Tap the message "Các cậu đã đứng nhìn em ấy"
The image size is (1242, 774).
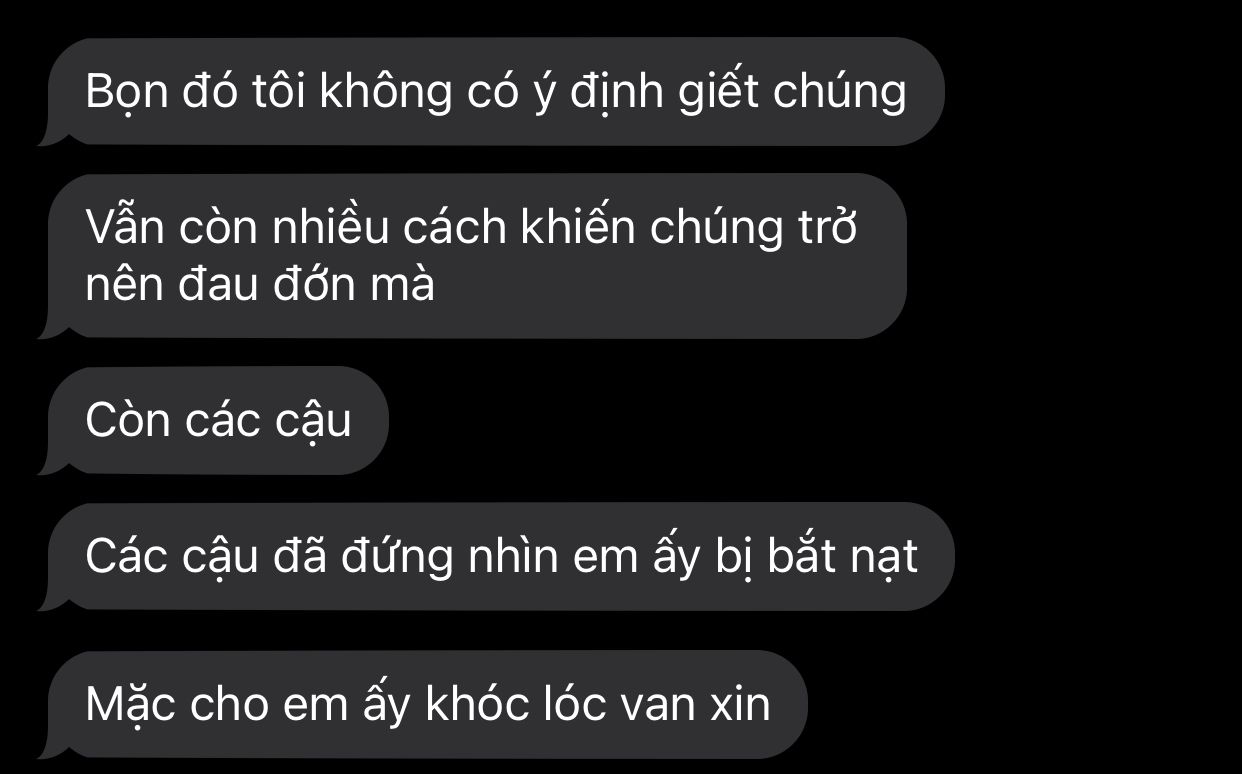point(495,557)
